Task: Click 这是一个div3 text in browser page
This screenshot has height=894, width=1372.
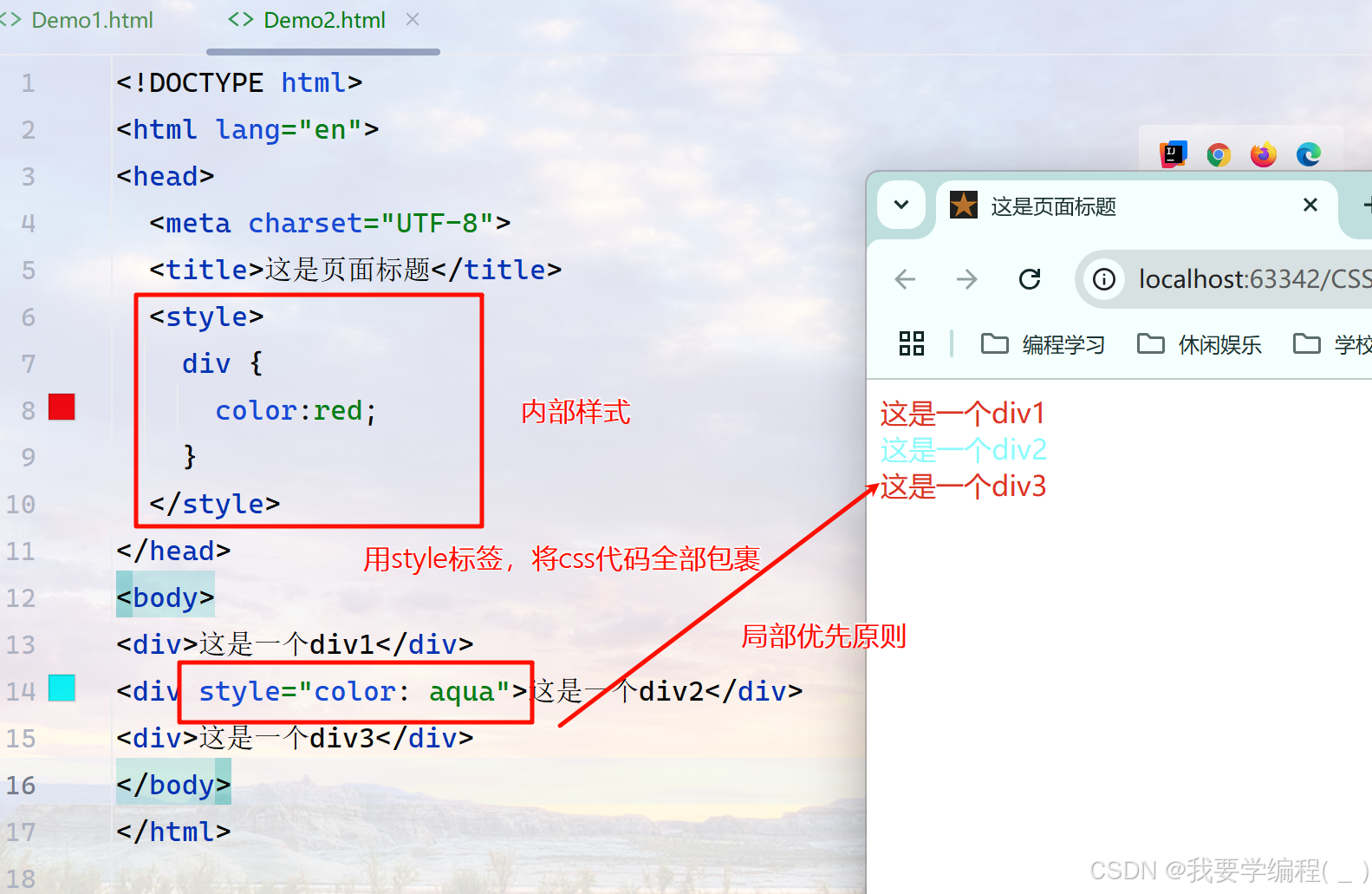Action: coord(963,486)
